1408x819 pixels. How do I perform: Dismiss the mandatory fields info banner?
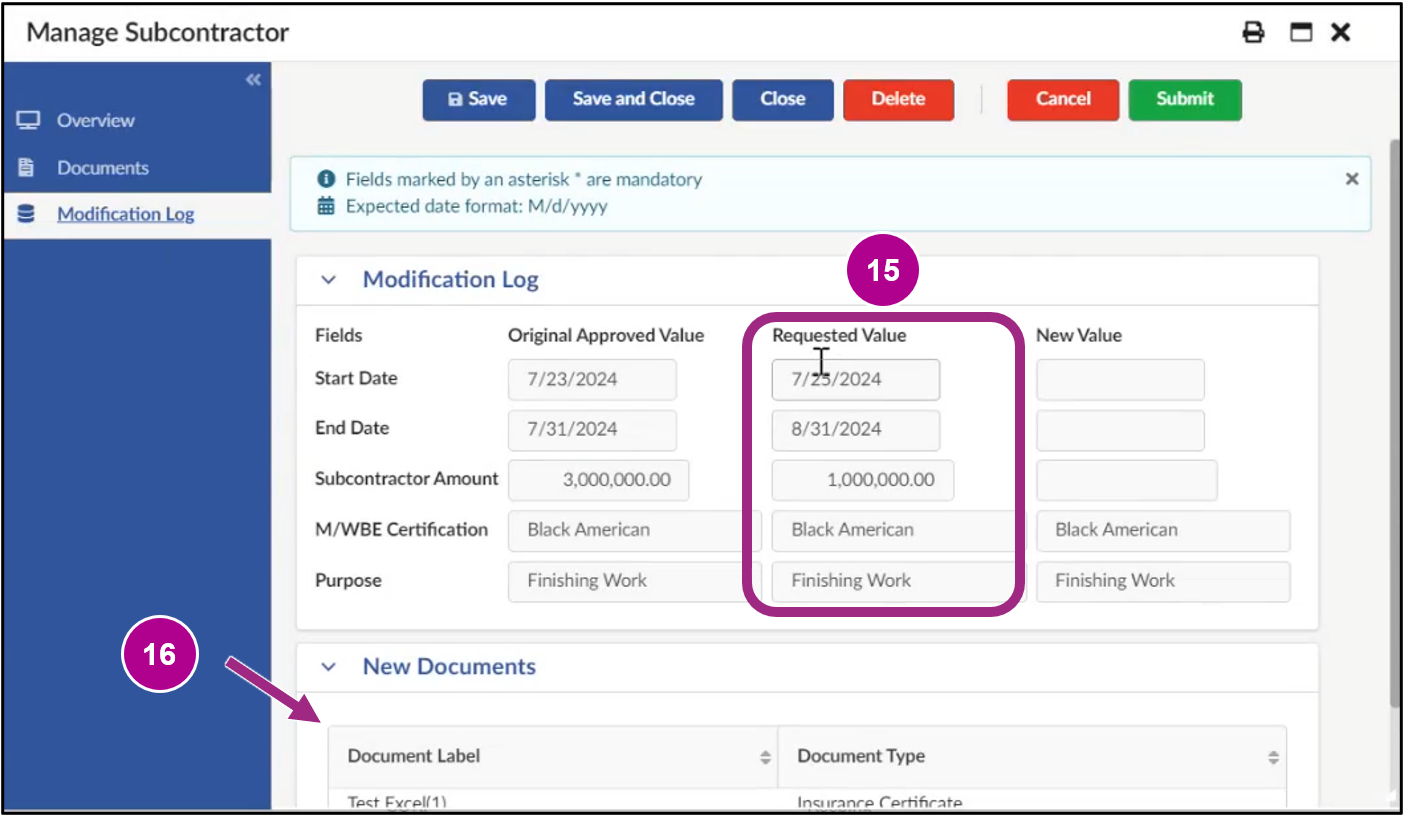point(1351,179)
